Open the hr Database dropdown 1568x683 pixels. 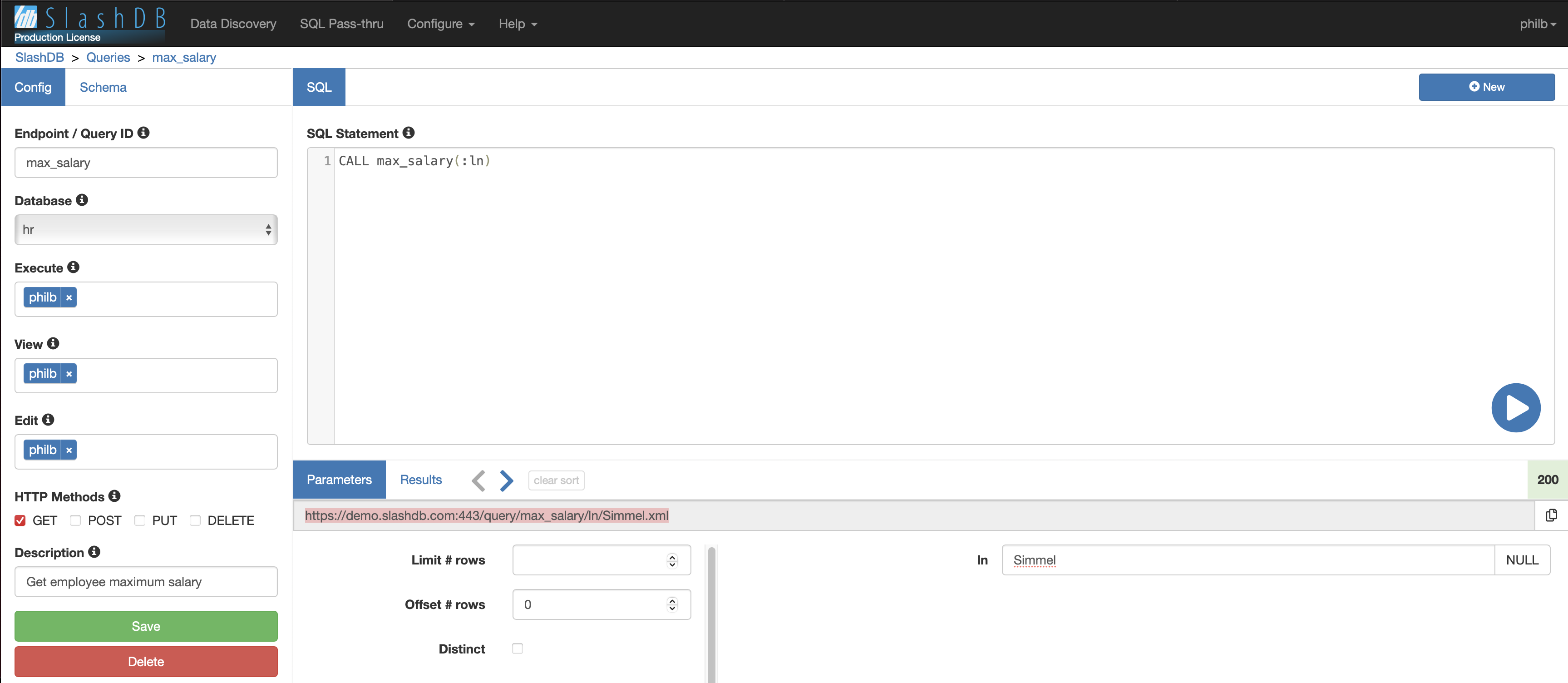click(146, 229)
